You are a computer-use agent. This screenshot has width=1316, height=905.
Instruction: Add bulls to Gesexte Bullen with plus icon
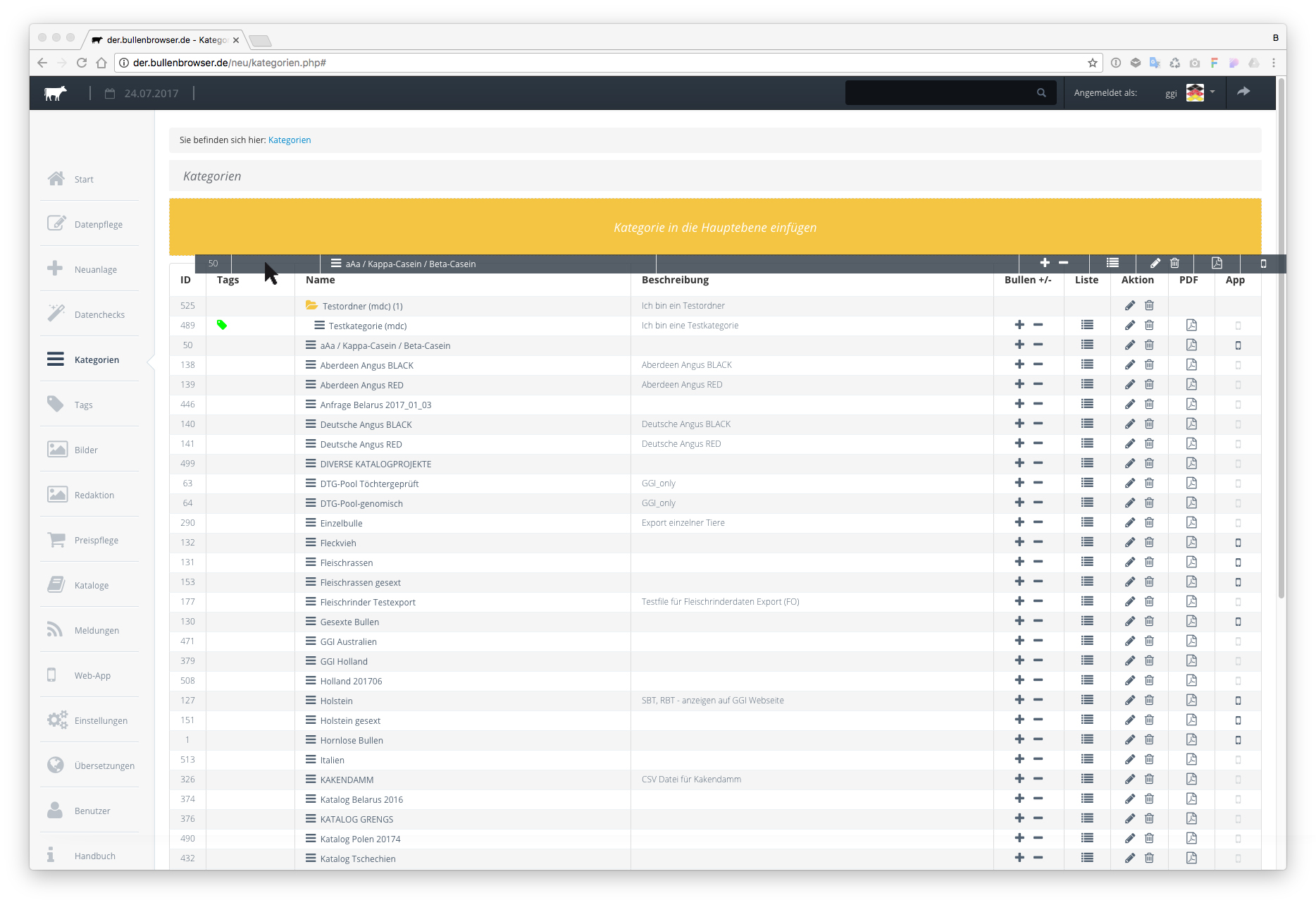[1019, 621]
